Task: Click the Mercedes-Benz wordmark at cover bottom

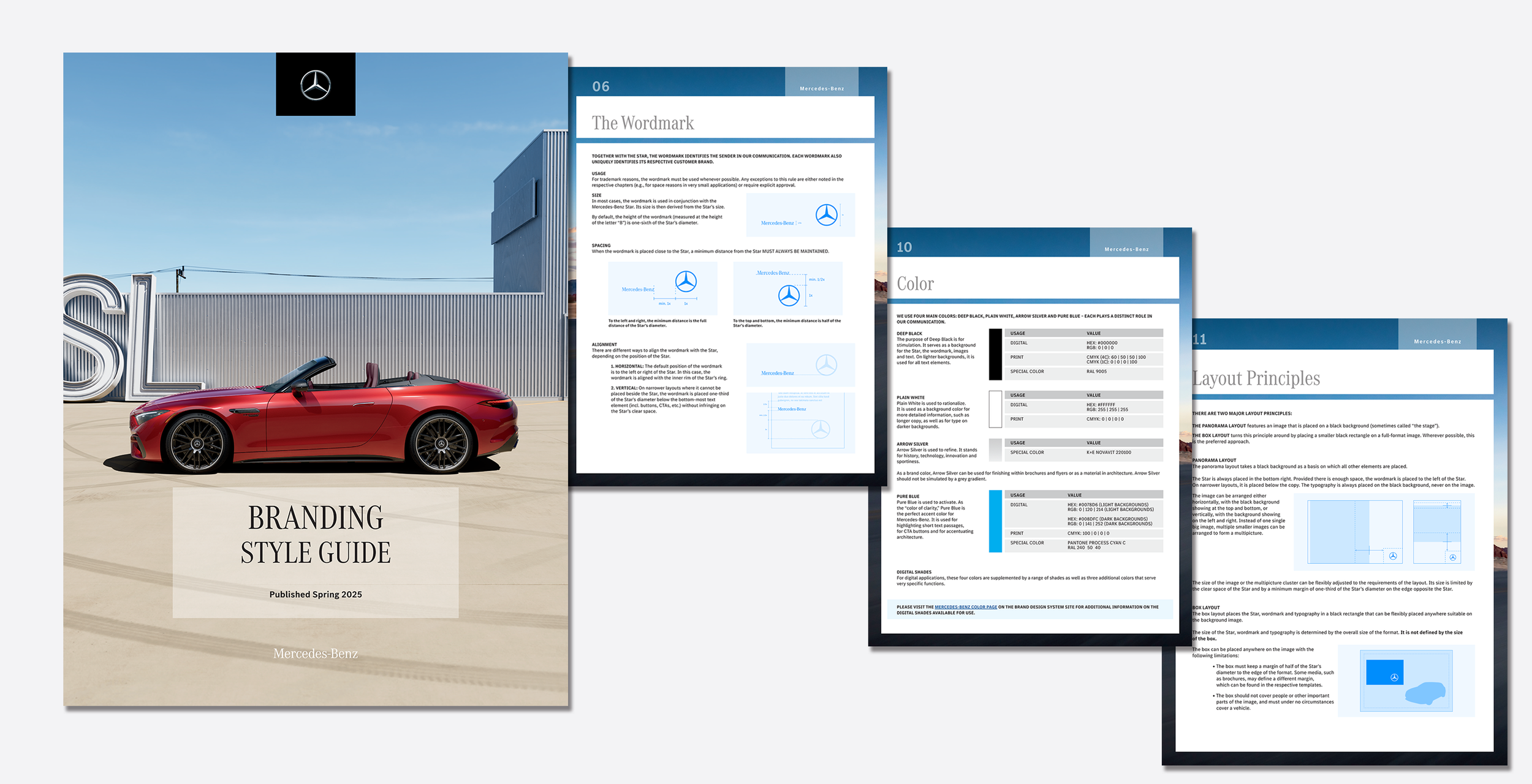Action: (316, 654)
